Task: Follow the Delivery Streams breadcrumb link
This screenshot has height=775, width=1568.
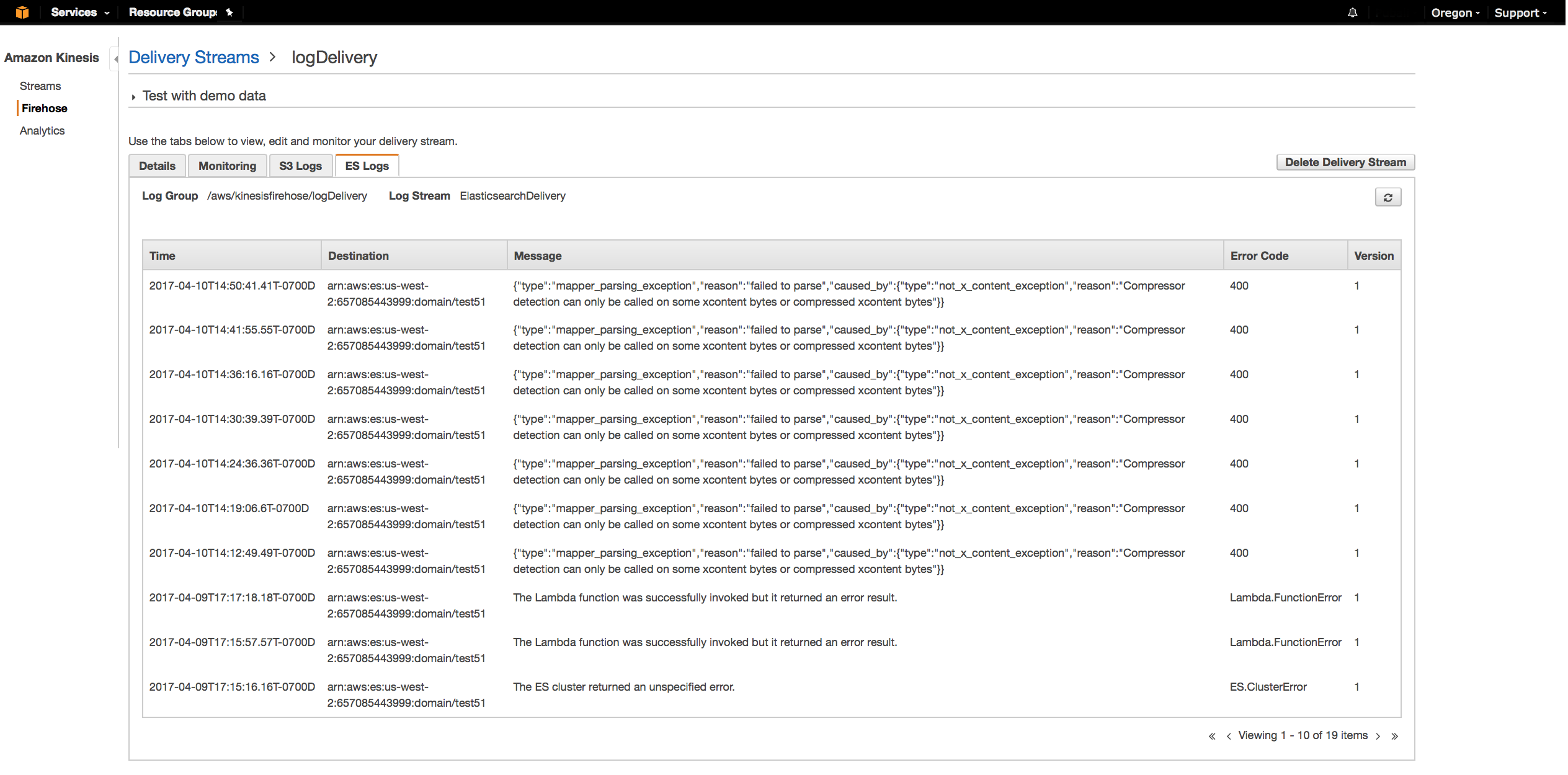Action: point(194,58)
